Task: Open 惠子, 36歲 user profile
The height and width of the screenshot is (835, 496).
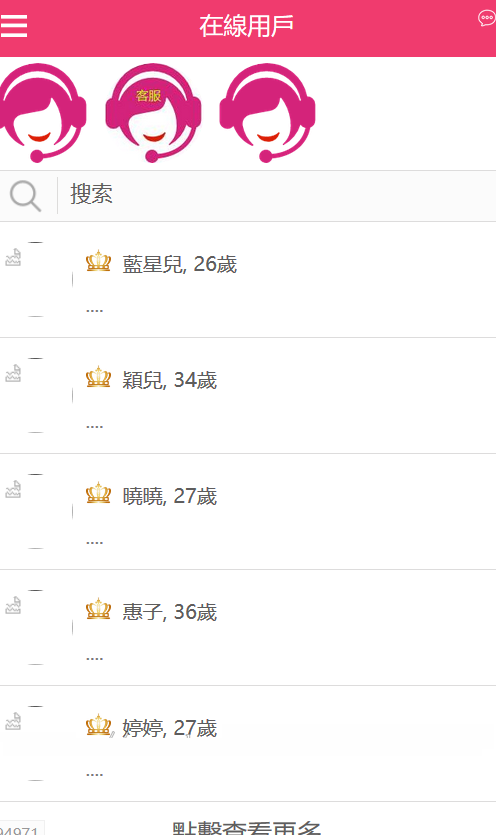Action: click(x=248, y=627)
